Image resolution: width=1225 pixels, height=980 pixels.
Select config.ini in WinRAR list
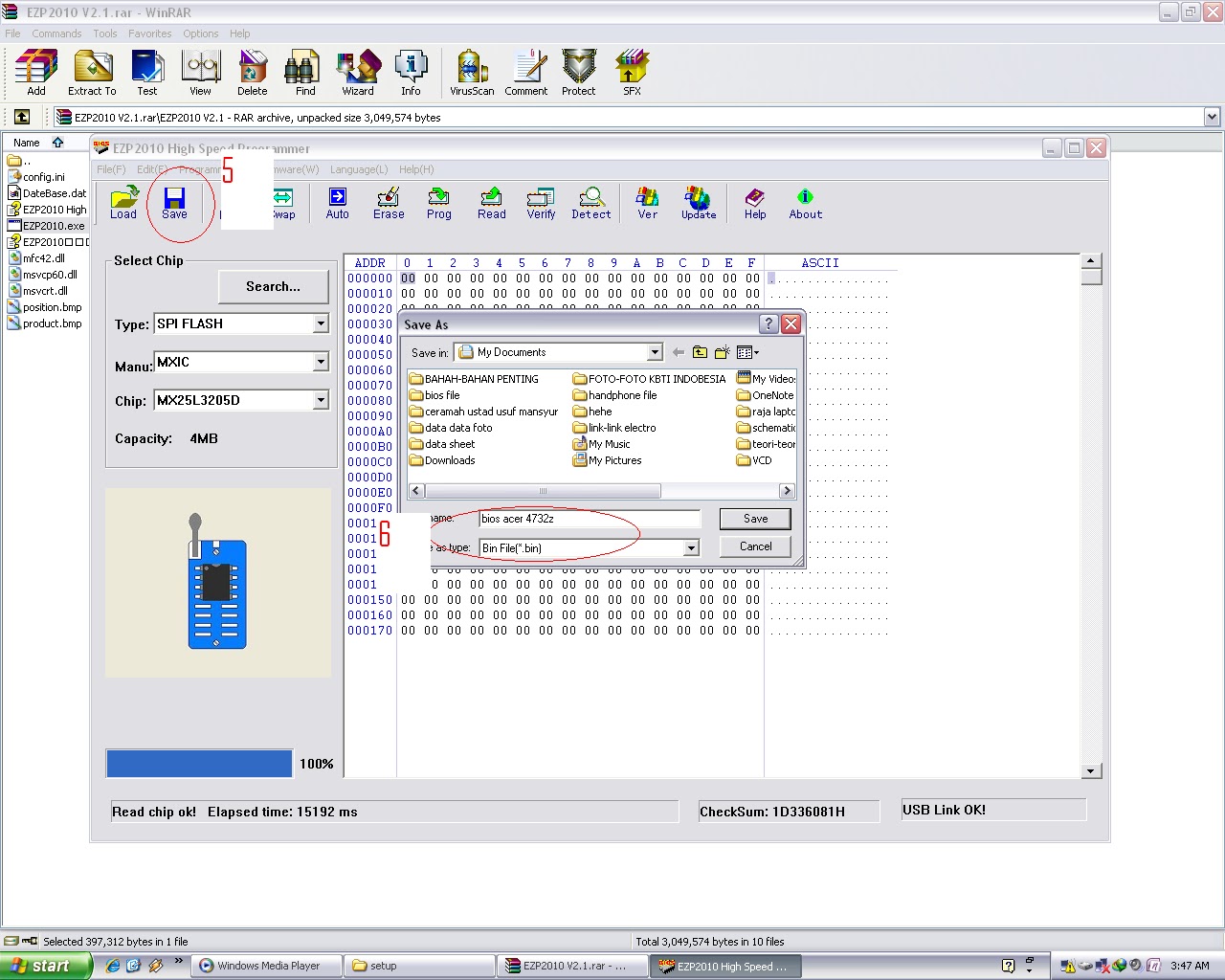pos(36,177)
